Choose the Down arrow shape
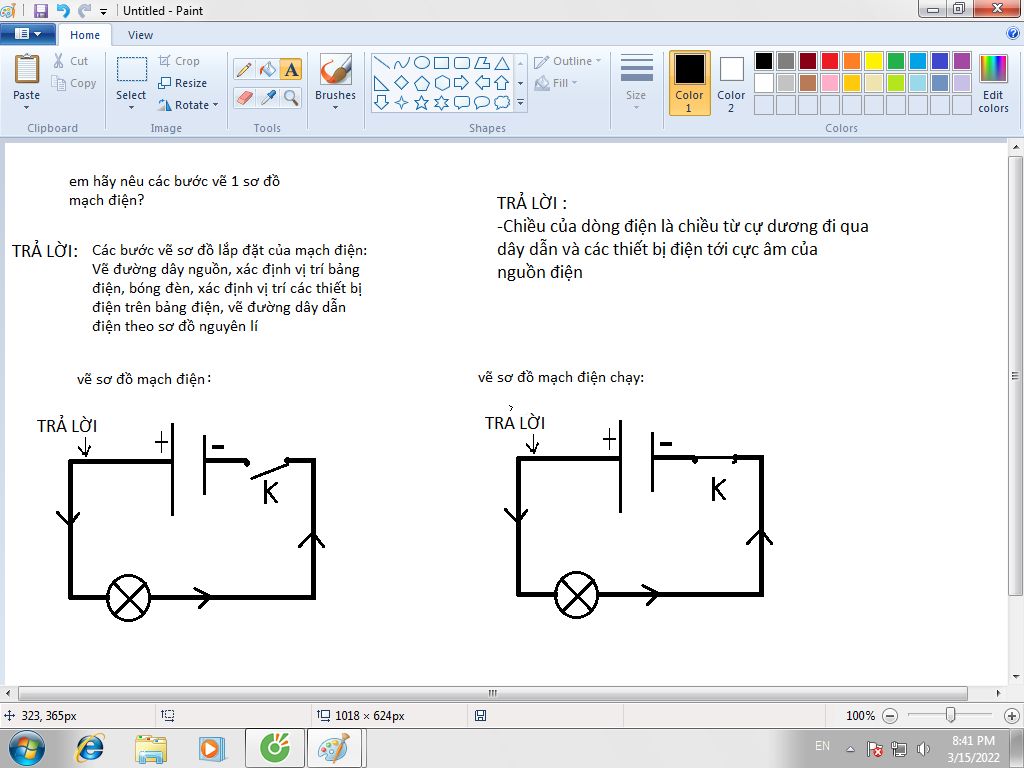1024x768 pixels. pyautogui.click(x=382, y=103)
